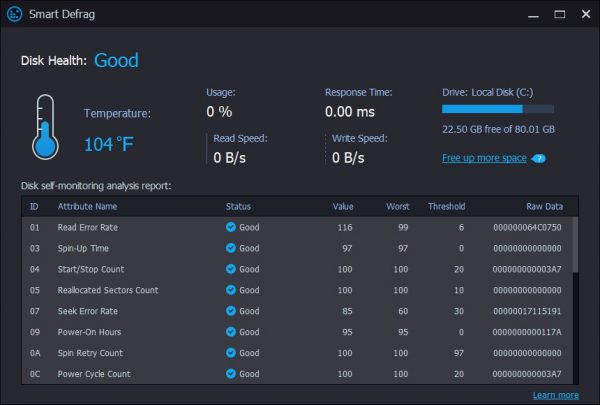This screenshot has height=405, width=600.
Task: Click the 22.50 GB free of 80.01 GB text
Action: [498, 129]
